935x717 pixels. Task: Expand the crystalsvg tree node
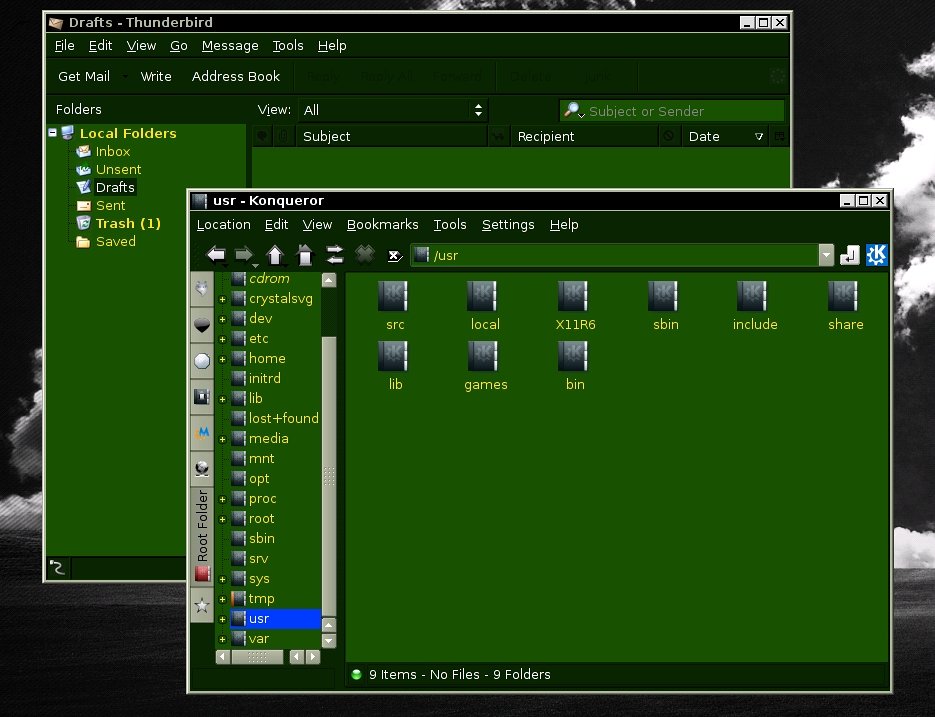tap(222, 299)
